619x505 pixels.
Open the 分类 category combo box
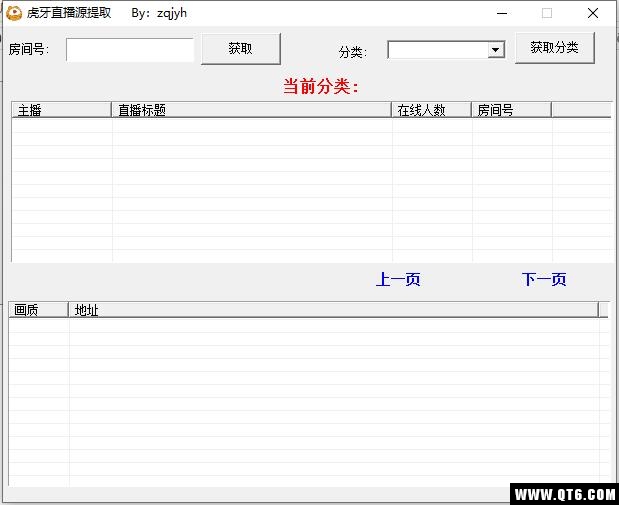pos(446,50)
